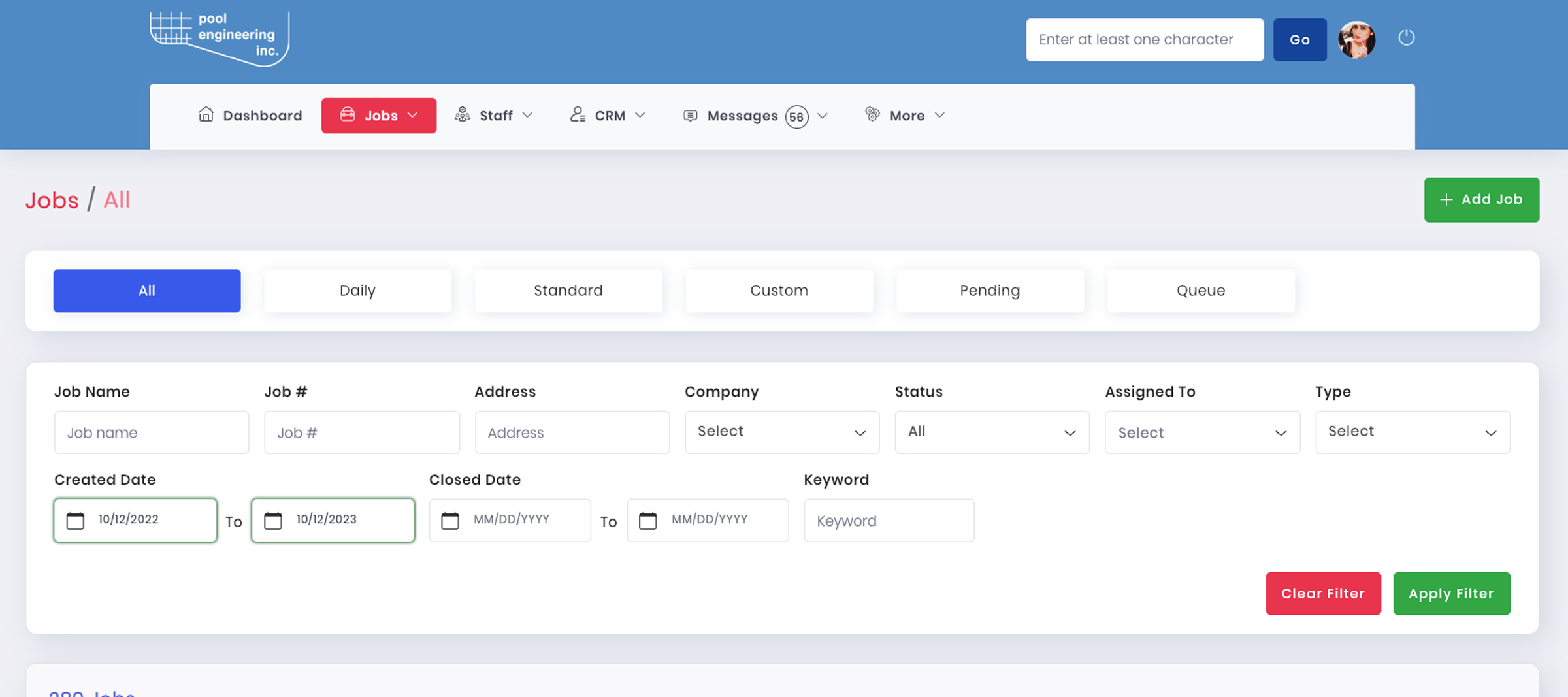Open the user profile avatar
The height and width of the screenshot is (697, 1568).
[x=1356, y=40]
